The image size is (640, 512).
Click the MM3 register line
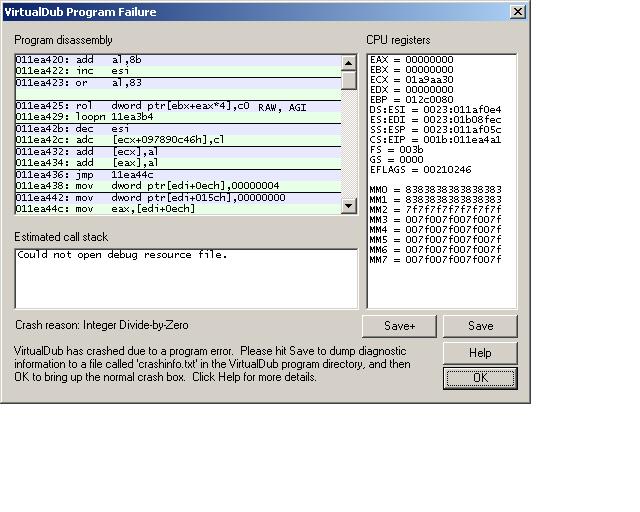pyautogui.click(x=435, y=220)
